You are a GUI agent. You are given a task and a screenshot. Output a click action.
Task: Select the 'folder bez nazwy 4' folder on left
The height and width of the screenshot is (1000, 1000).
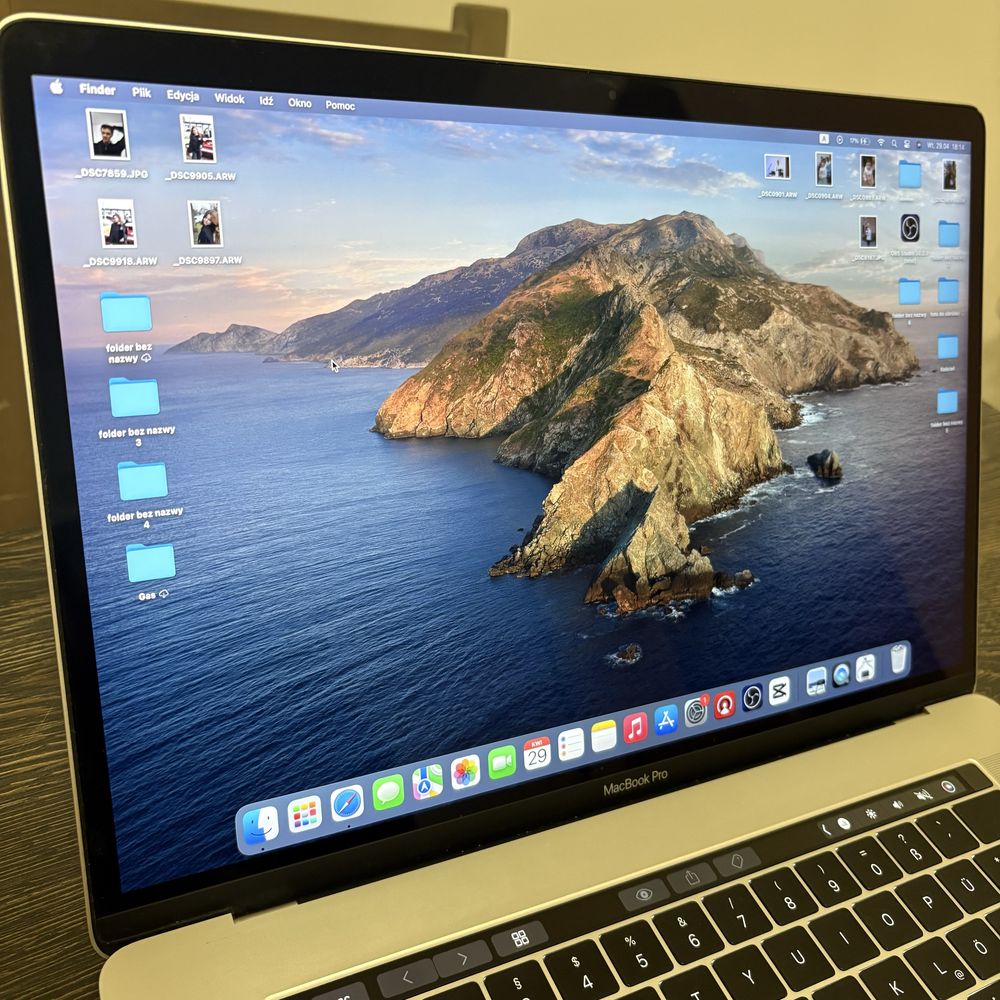(x=143, y=481)
